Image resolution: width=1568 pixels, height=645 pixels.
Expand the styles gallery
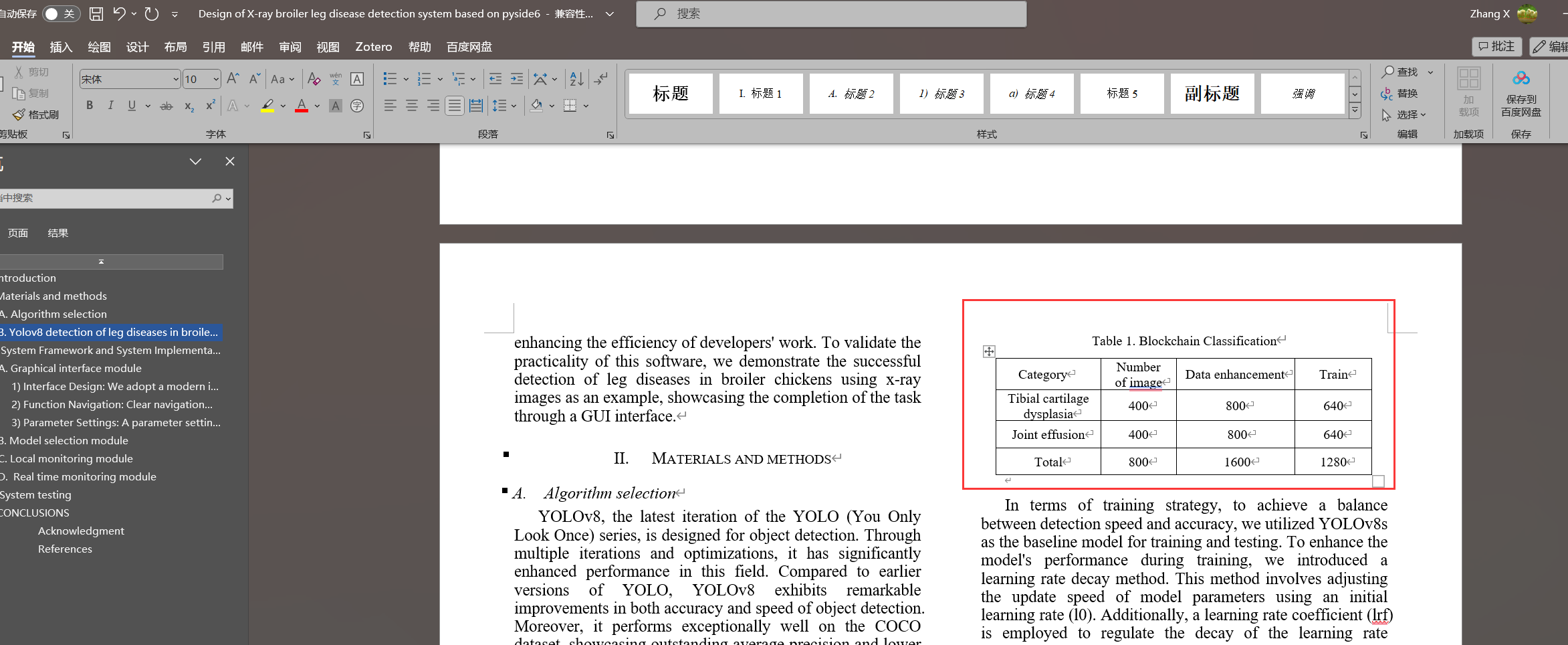[x=1355, y=110]
